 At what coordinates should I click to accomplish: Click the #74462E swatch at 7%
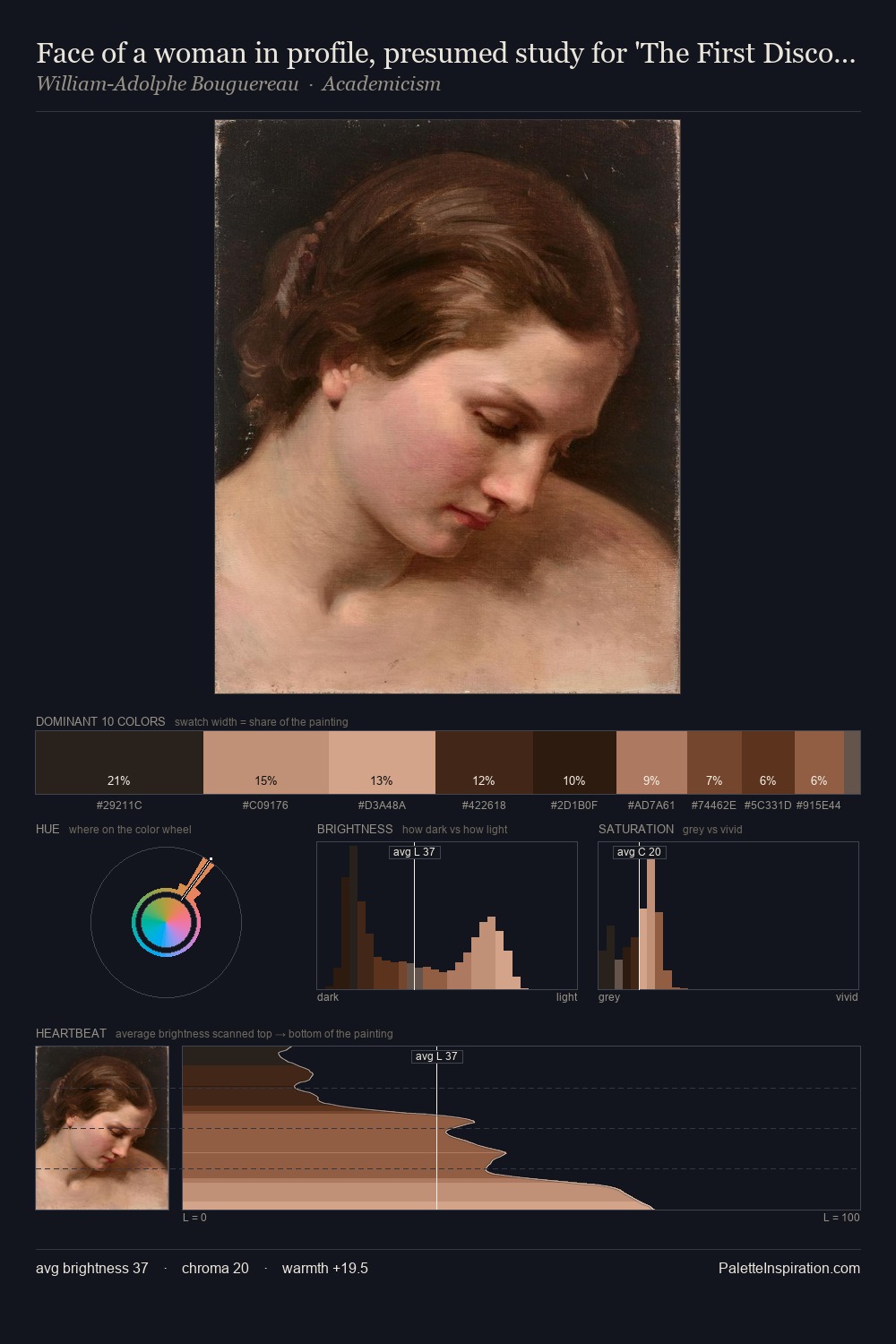[x=714, y=762]
